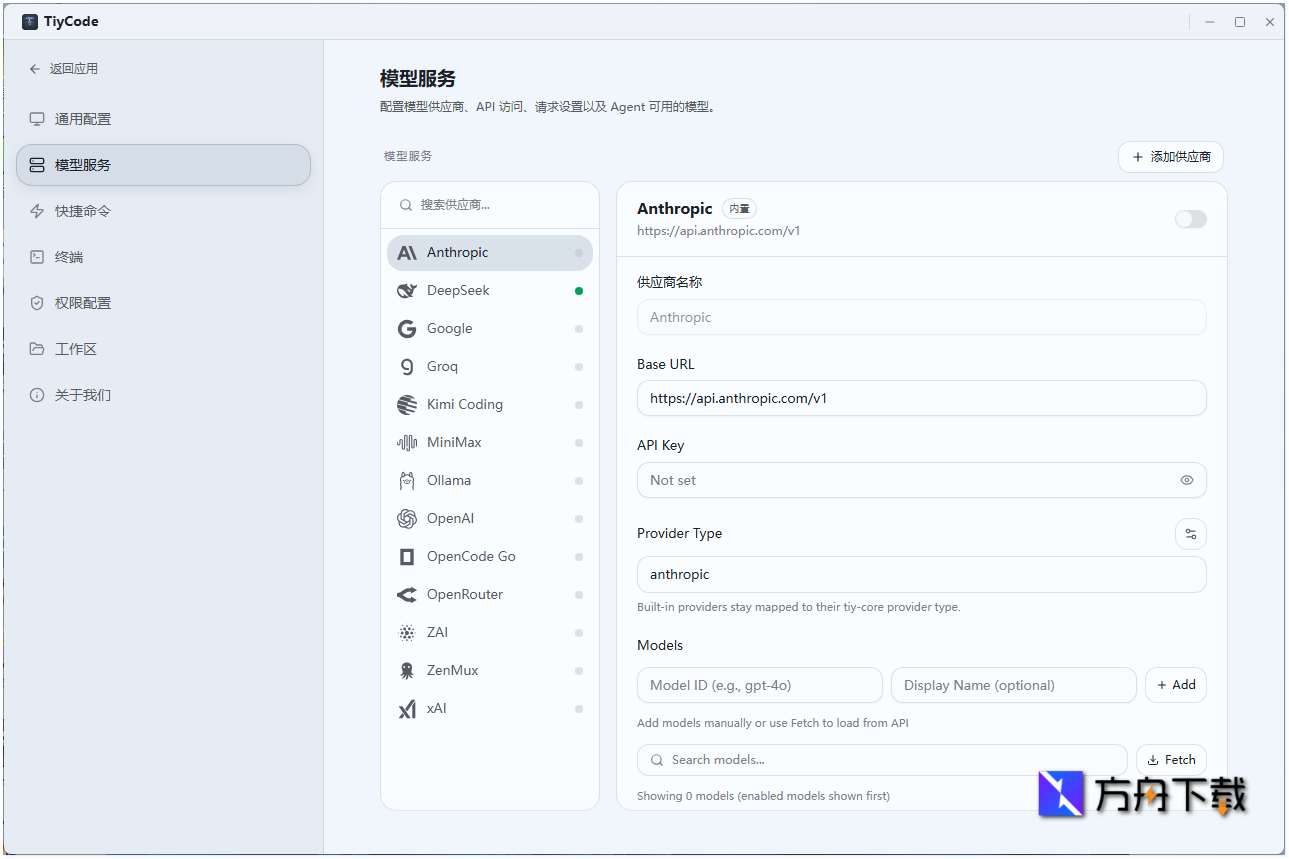Click the shield icon for 权限配置
Screen dimensions: 1289x859
(x=37, y=303)
